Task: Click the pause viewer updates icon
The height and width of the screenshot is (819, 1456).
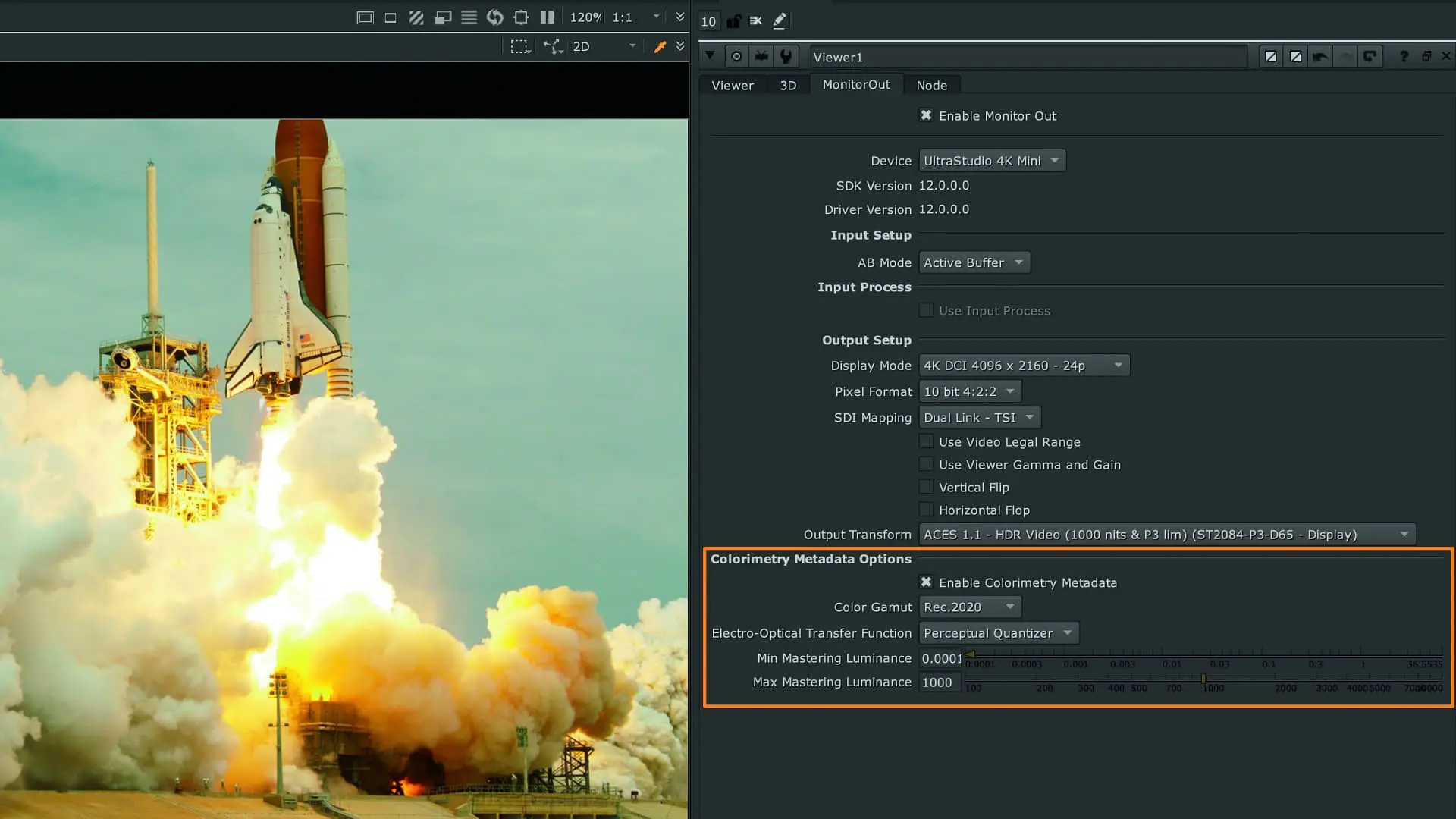Action: tap(547, 17)
